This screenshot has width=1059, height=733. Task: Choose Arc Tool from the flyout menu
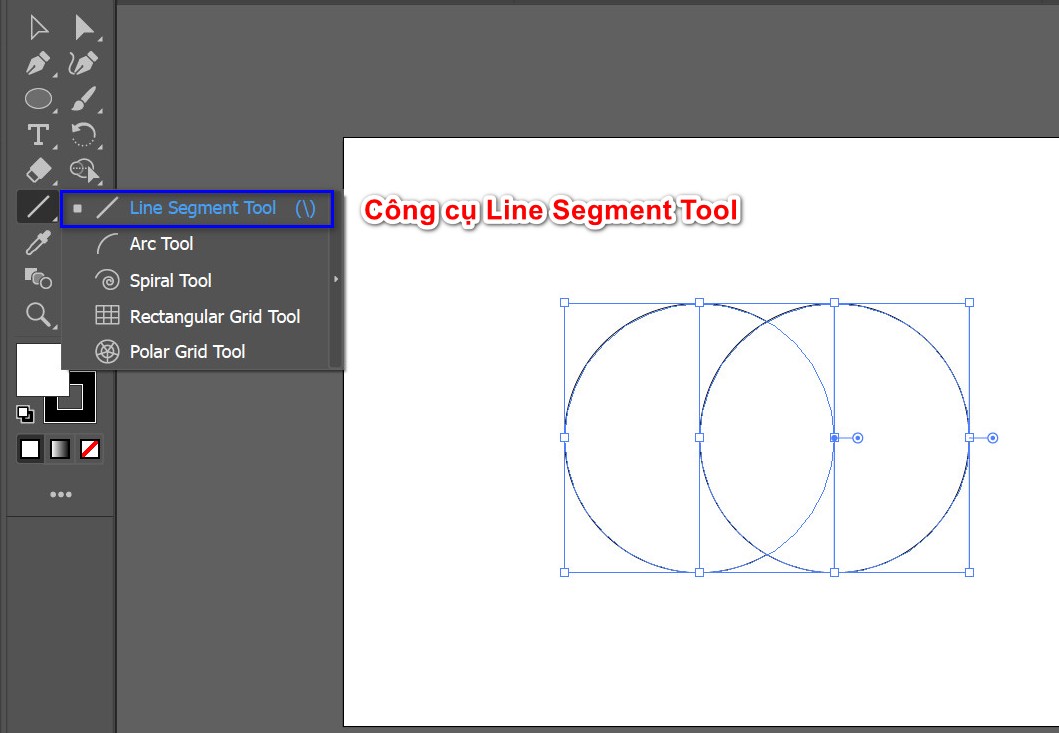162,243
